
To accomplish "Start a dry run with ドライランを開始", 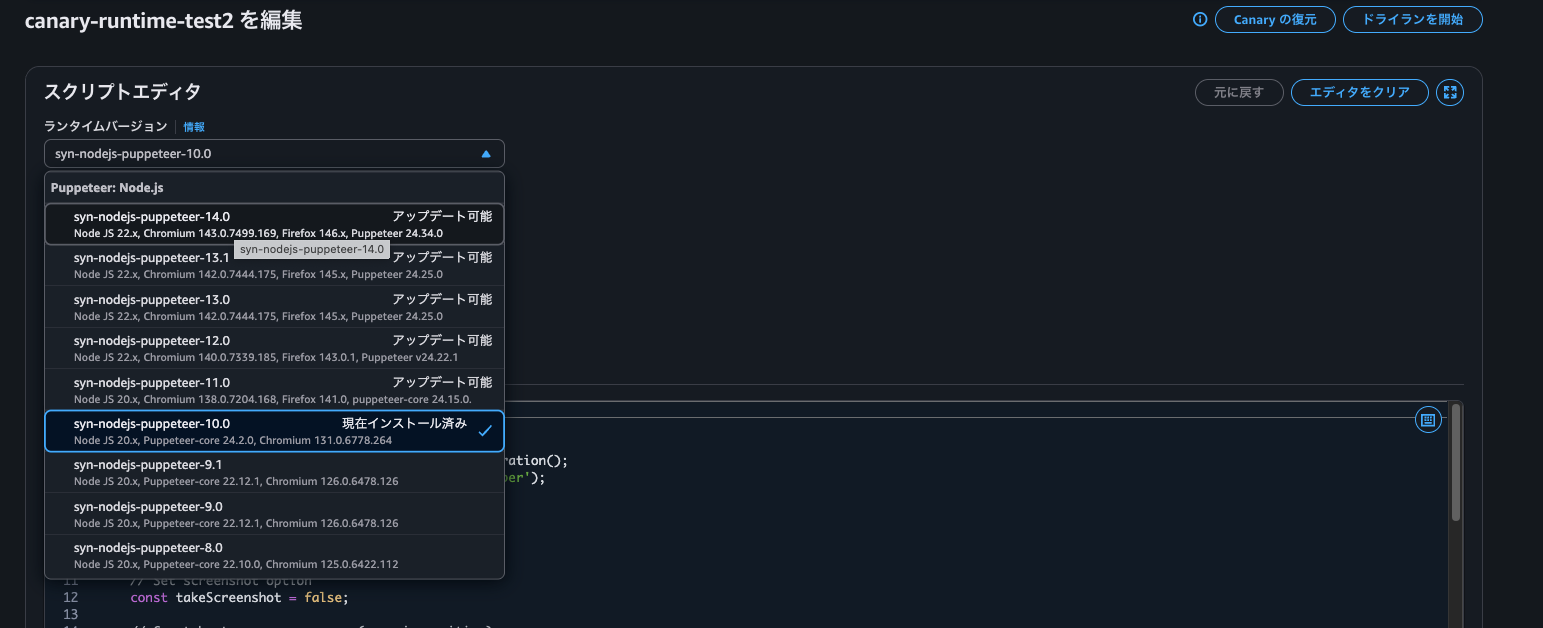I will point(1412,20).
